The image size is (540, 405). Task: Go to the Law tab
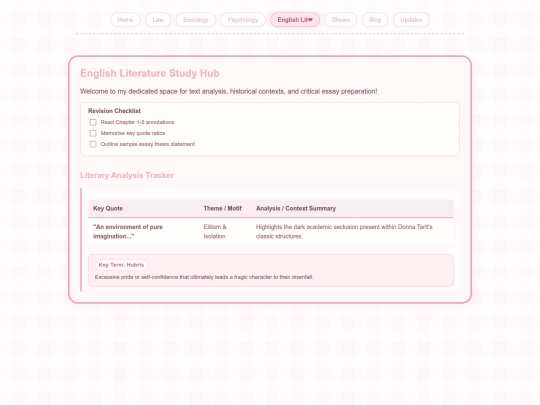pyautogui.click(x=158, y=20)
